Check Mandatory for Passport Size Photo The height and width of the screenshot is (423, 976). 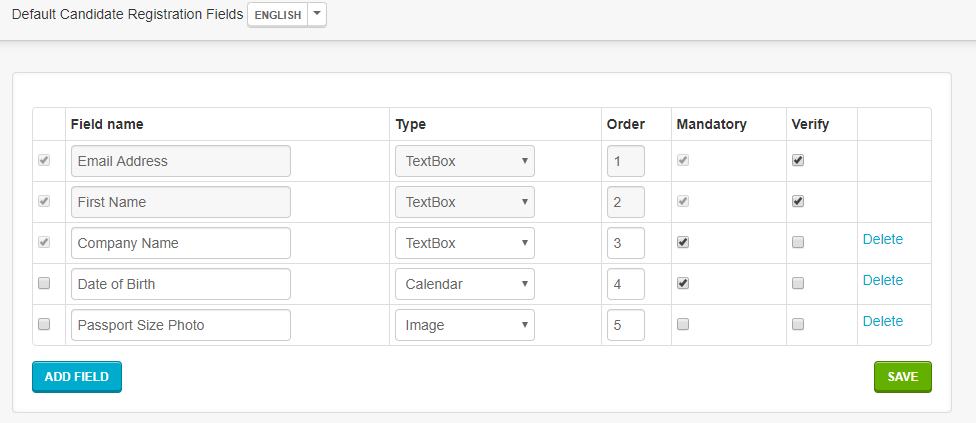(683, 324)
